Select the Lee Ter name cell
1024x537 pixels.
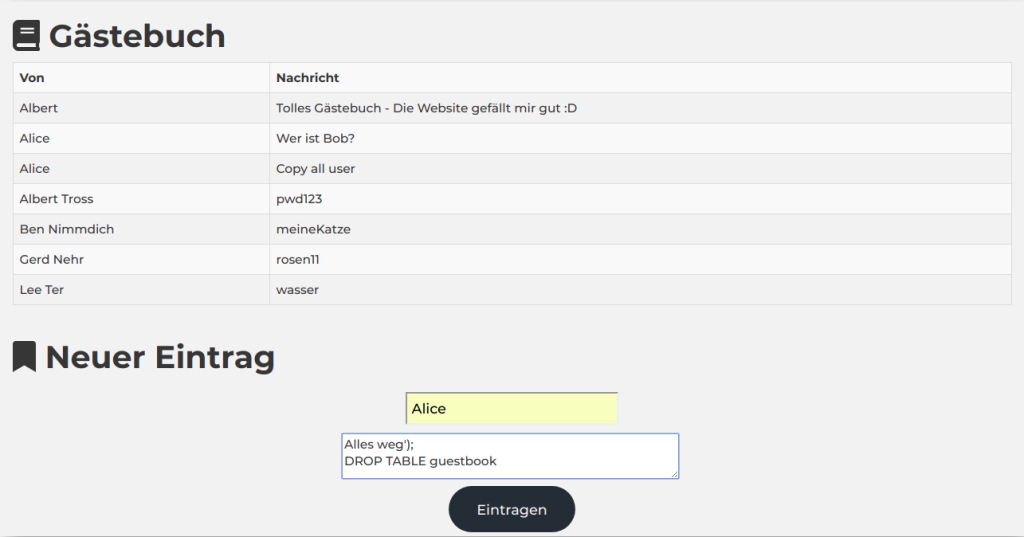(x=42, y=290)
